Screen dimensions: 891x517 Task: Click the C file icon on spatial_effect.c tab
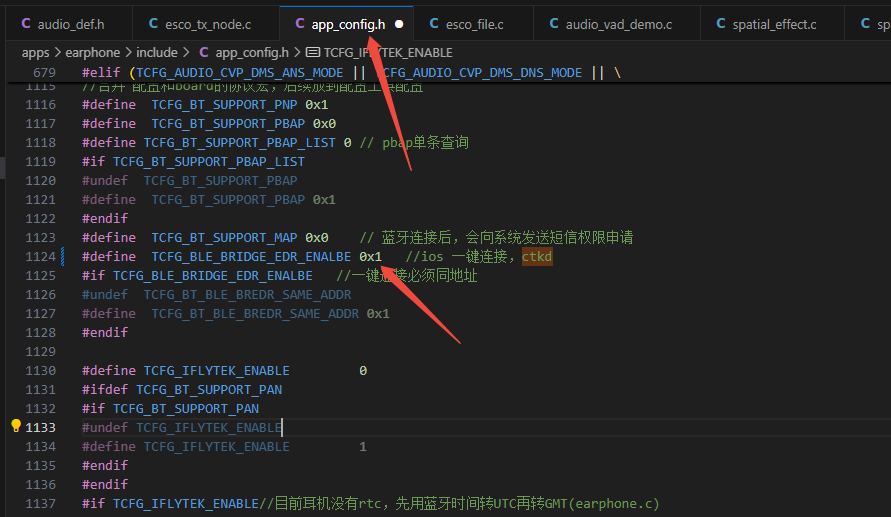click(721, 23)
